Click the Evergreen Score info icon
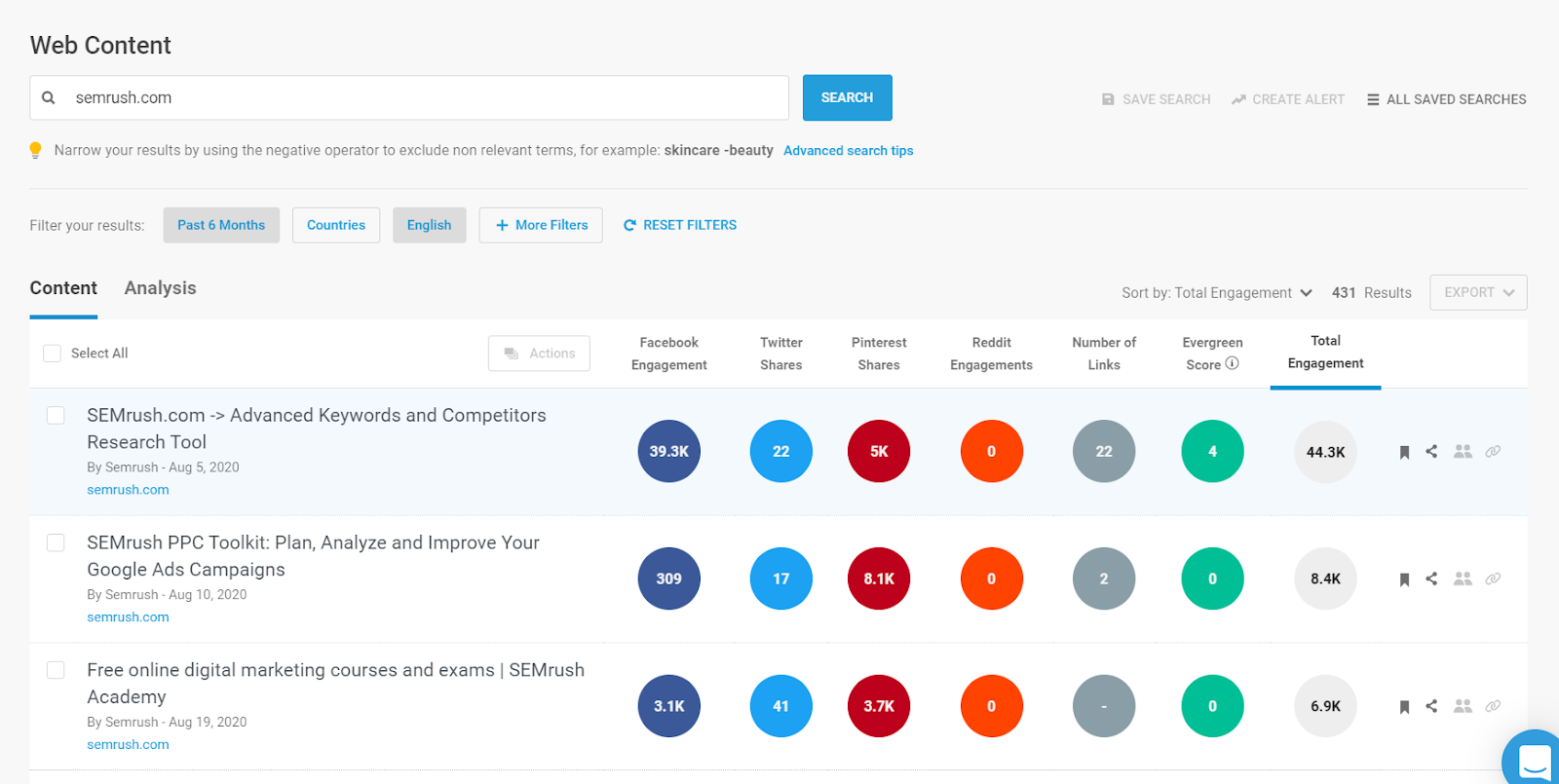 [1233, 363]
